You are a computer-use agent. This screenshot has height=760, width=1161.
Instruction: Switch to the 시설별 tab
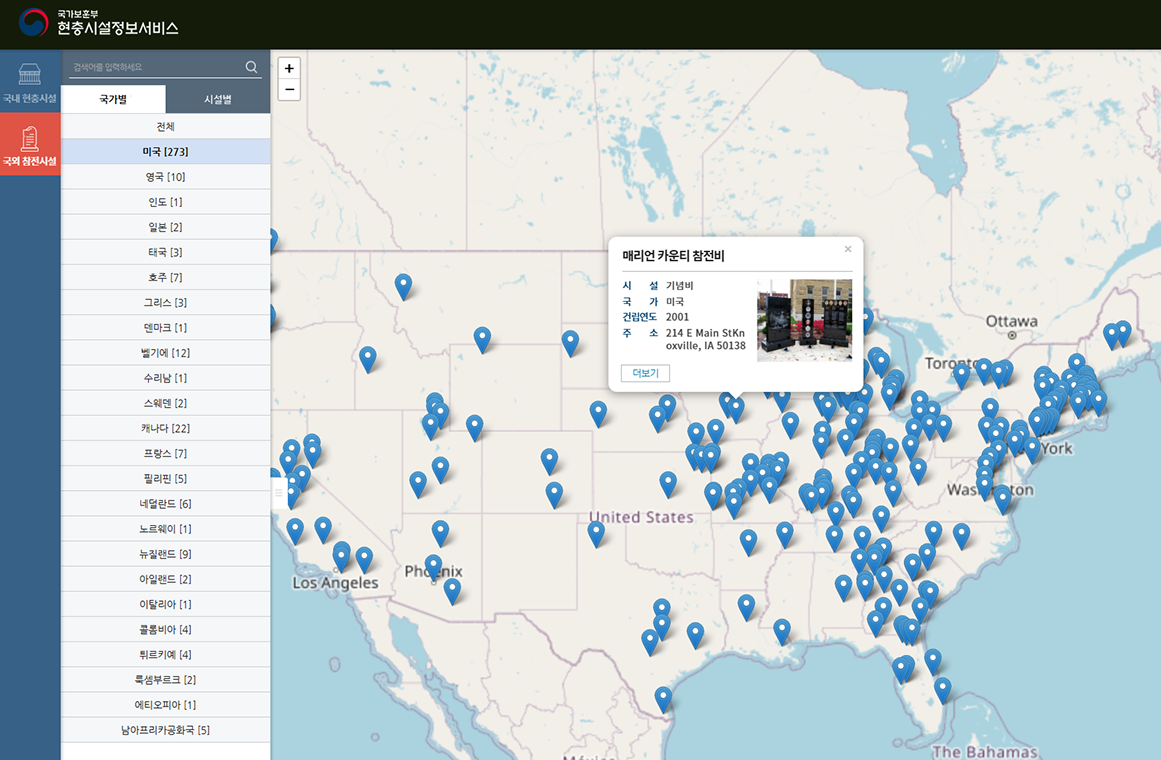point(217,99)
